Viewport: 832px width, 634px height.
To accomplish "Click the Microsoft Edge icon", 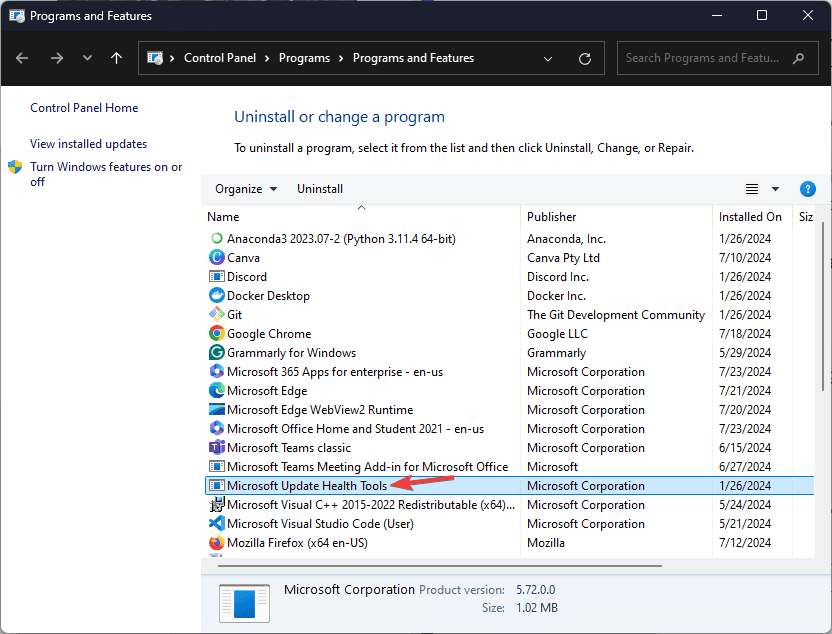I will point(216,391).
